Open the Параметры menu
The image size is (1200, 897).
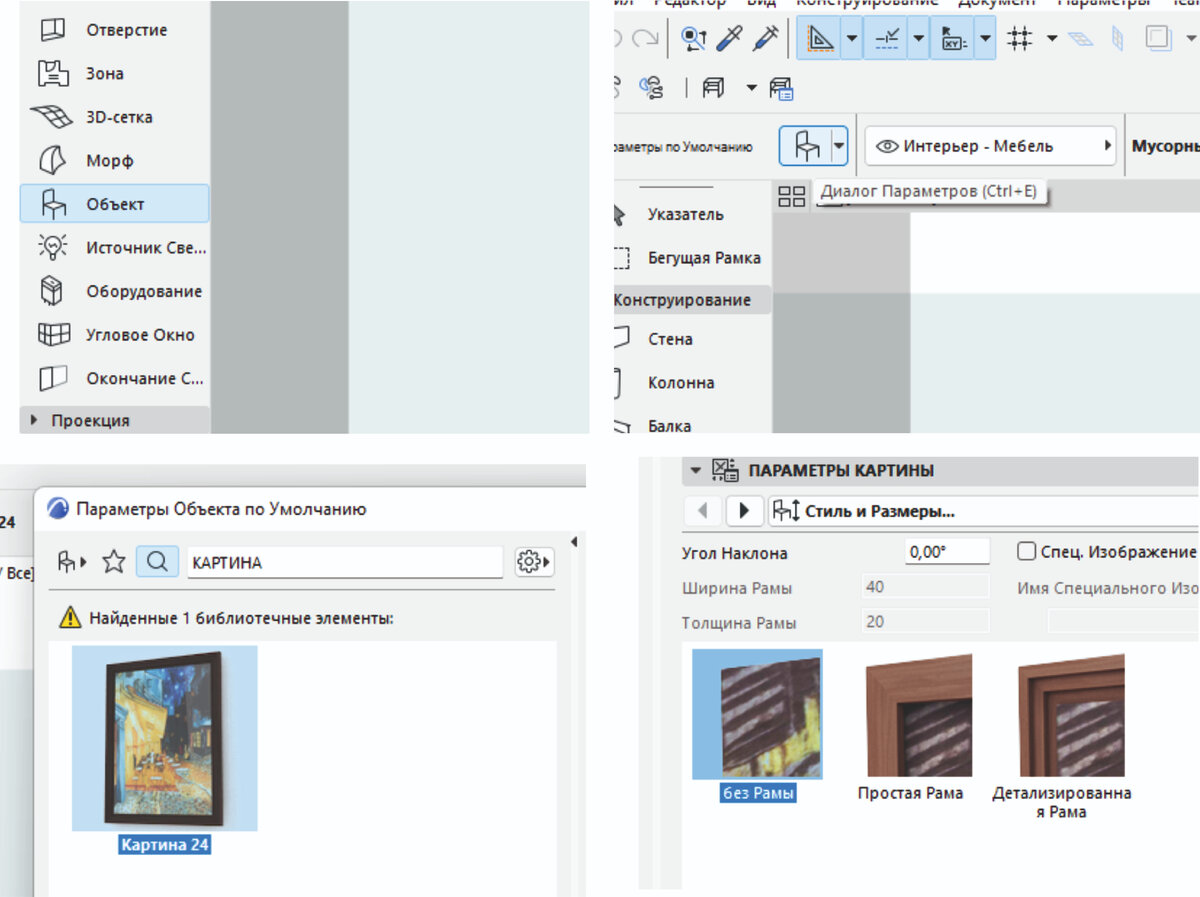[1103, 3]
